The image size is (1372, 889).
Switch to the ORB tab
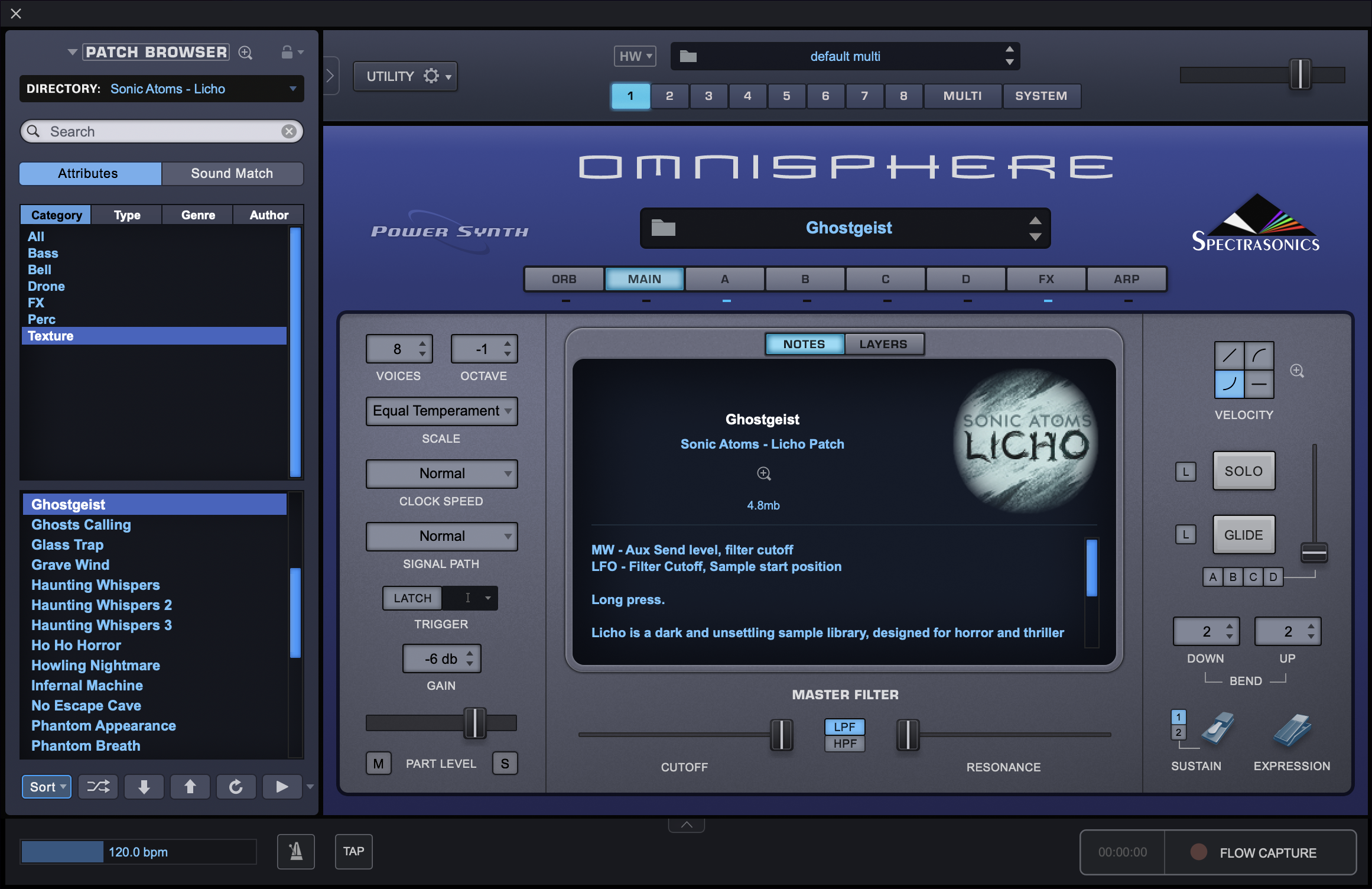(564, 279)
